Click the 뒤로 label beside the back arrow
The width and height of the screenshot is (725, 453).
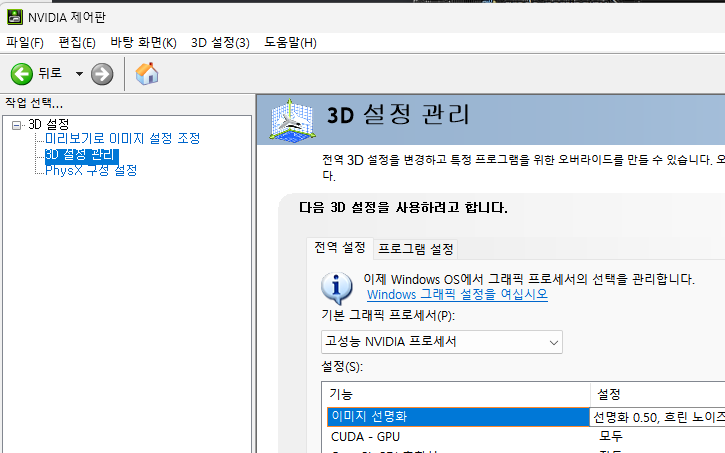(50, 73)
